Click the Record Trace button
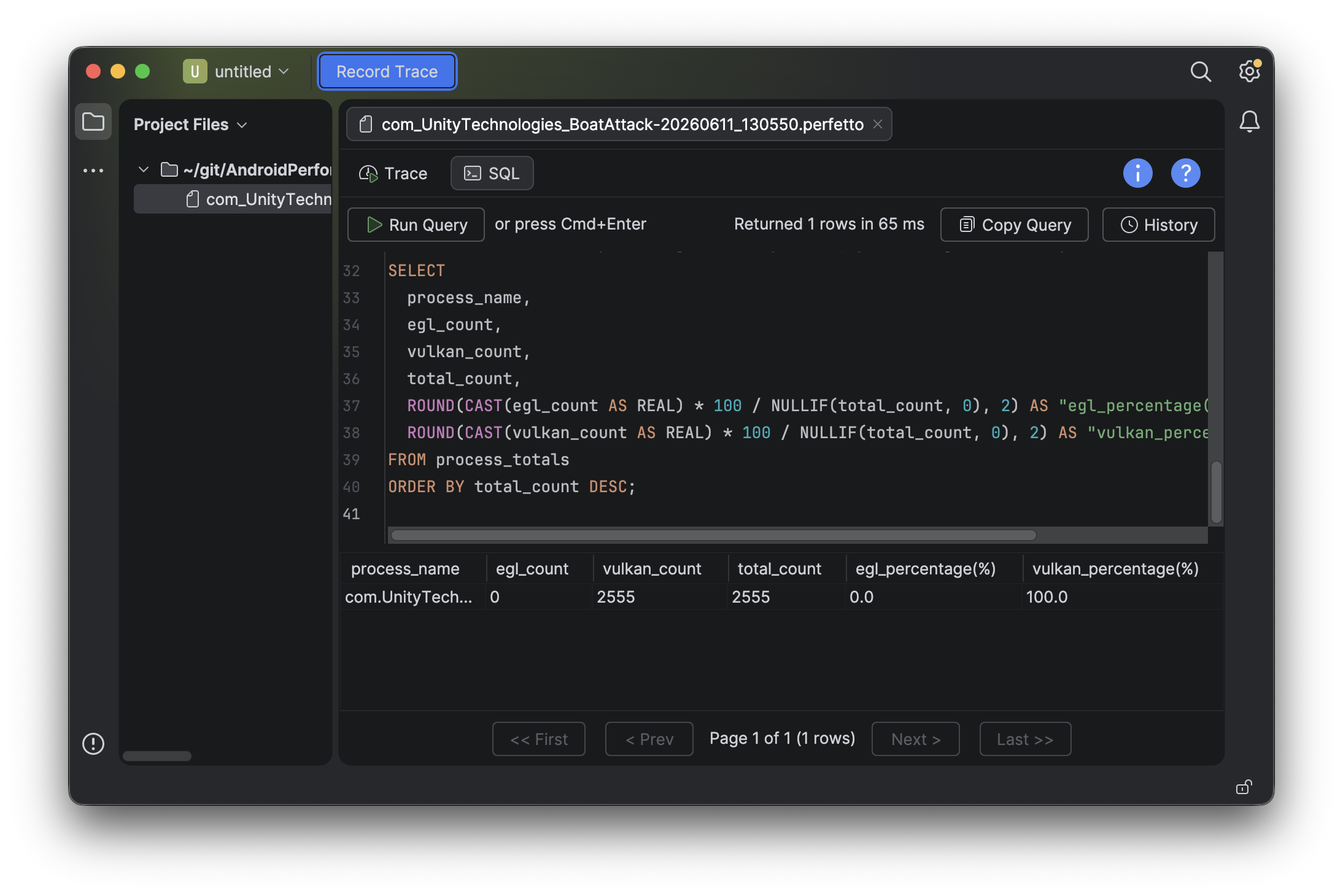 (x=387, y=72)
